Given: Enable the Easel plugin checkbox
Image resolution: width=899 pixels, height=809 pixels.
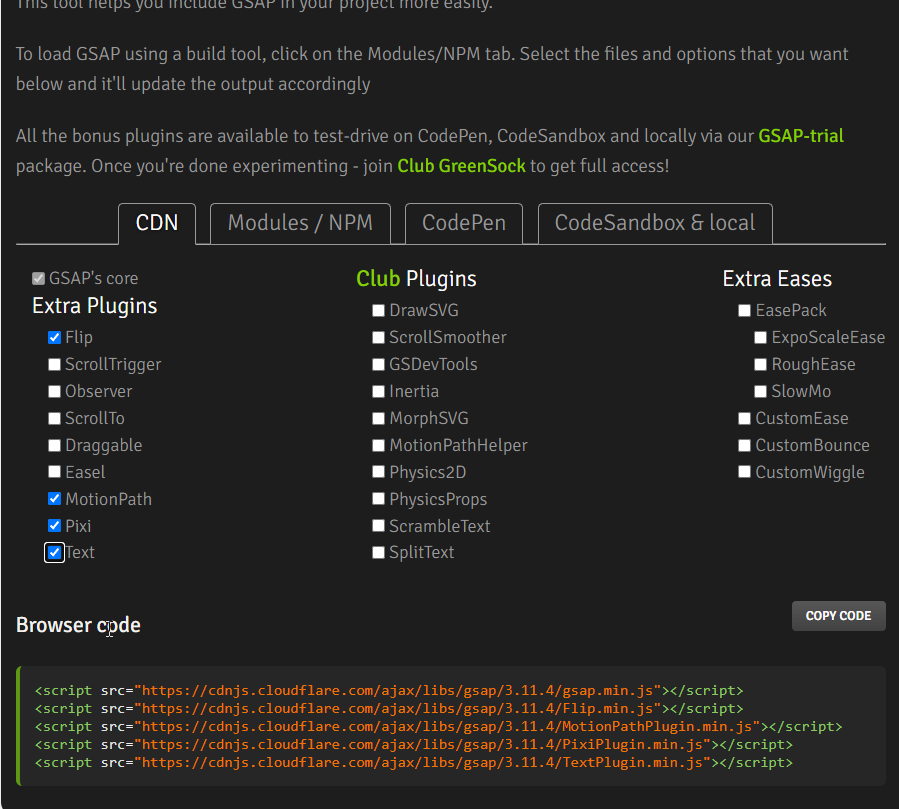Looking at the screenshot, I should (x=54, y=472).
